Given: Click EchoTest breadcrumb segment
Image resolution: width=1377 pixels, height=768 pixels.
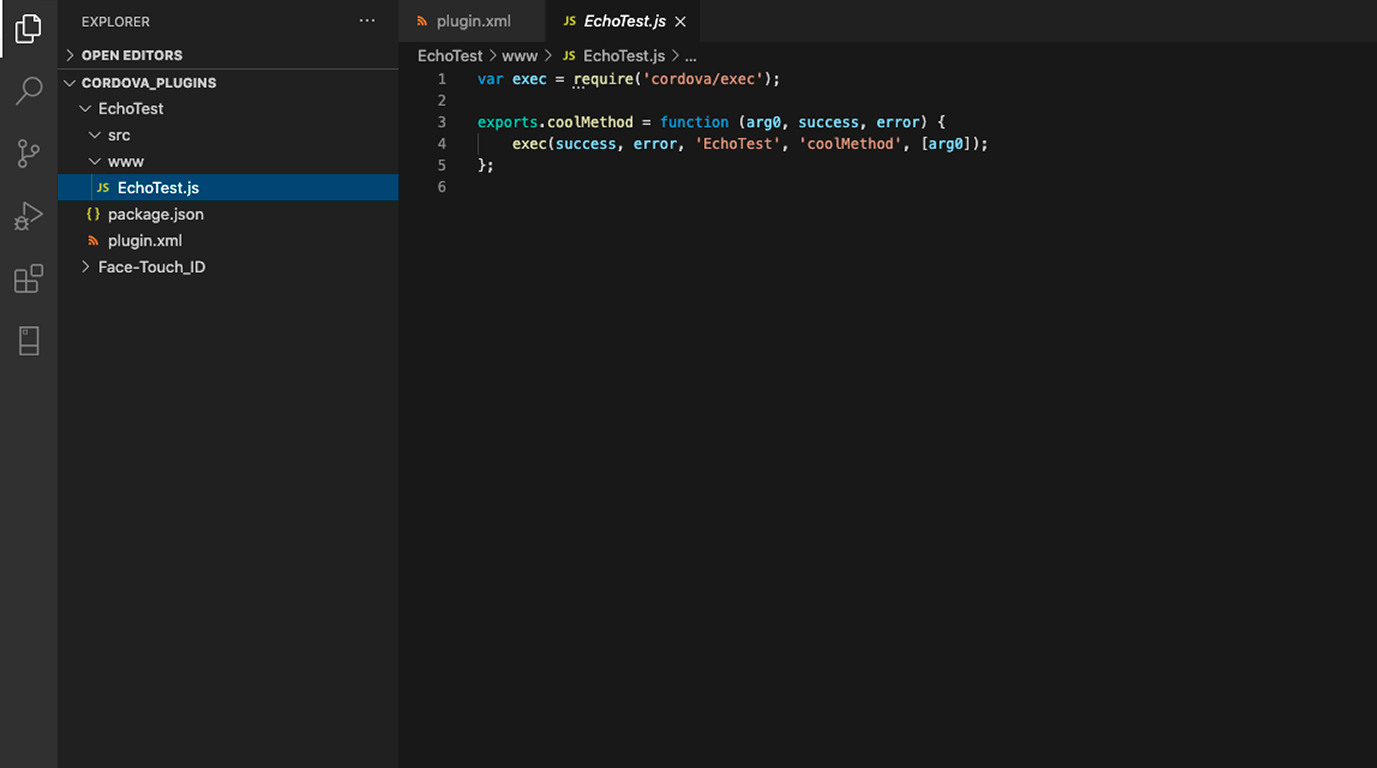Looking at the screenshot, I should pos(450,56).
